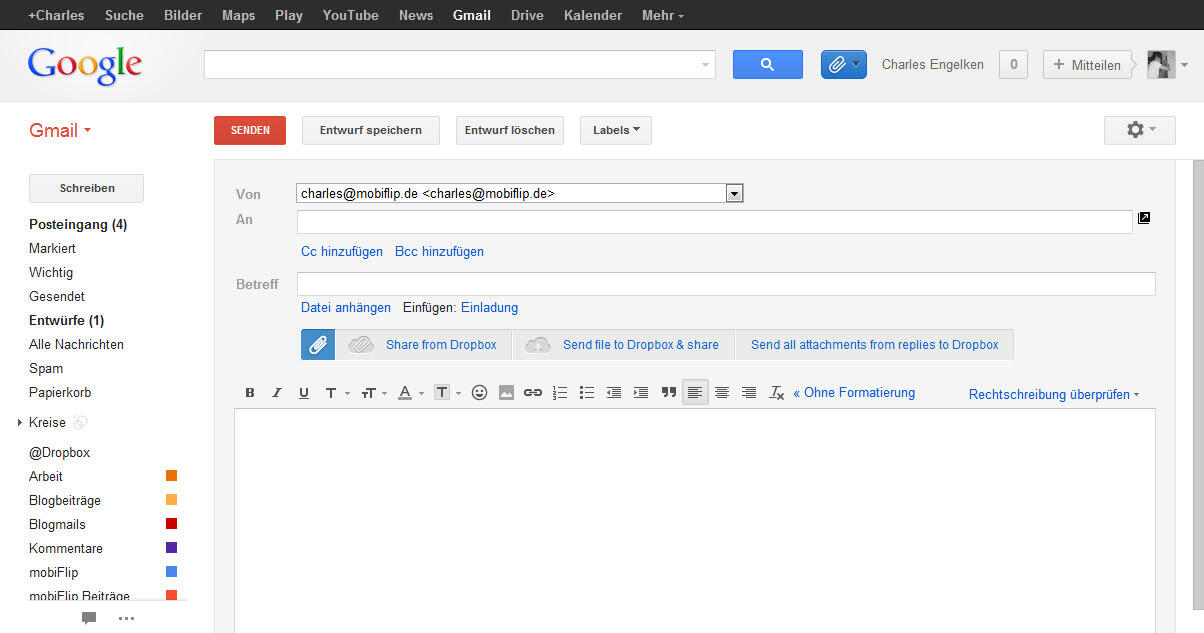
Task: Click the Mitteilen share button
Action: pyautogui.click(x=1088, y=64)
